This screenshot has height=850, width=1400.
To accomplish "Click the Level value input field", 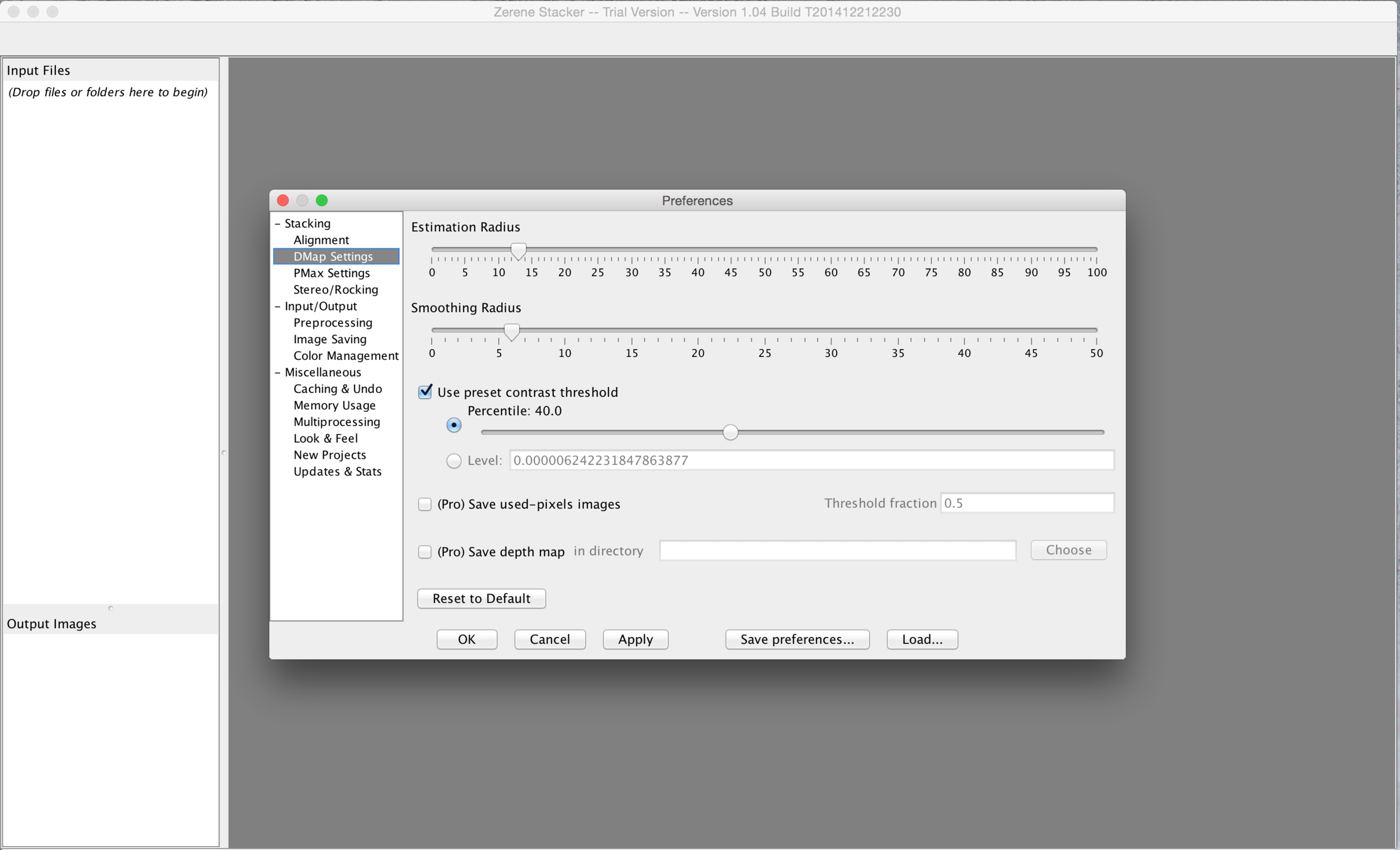I will 811,460.
